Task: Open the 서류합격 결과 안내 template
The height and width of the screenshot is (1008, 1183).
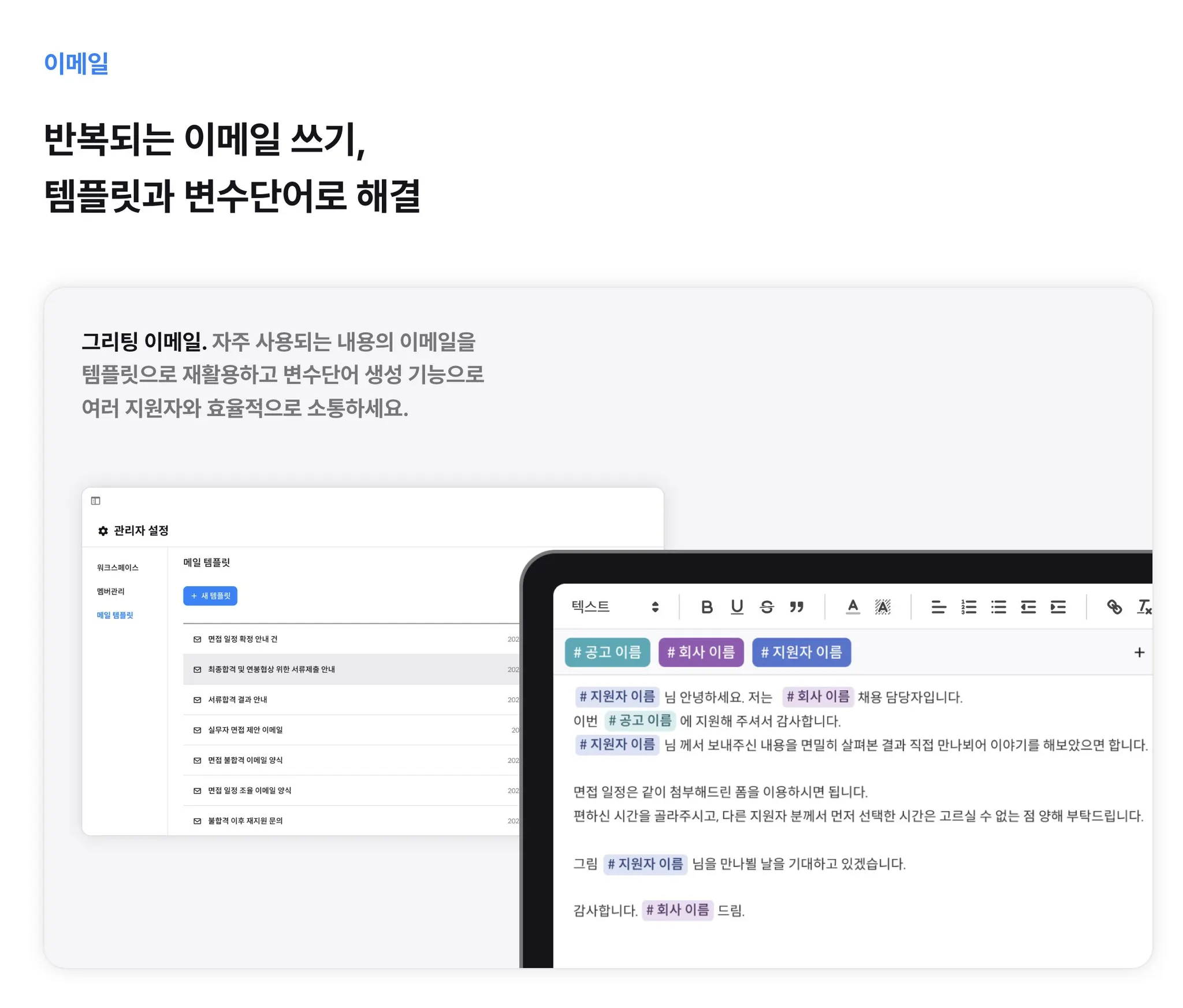Action: pos(237,700)
